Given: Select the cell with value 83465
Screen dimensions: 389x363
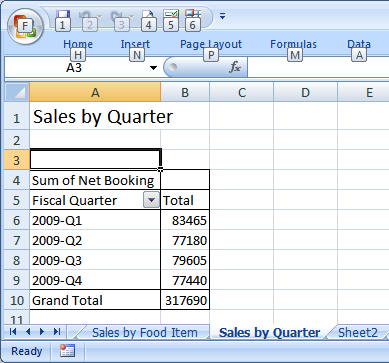Looking at the screenshot, I should 185,220.
